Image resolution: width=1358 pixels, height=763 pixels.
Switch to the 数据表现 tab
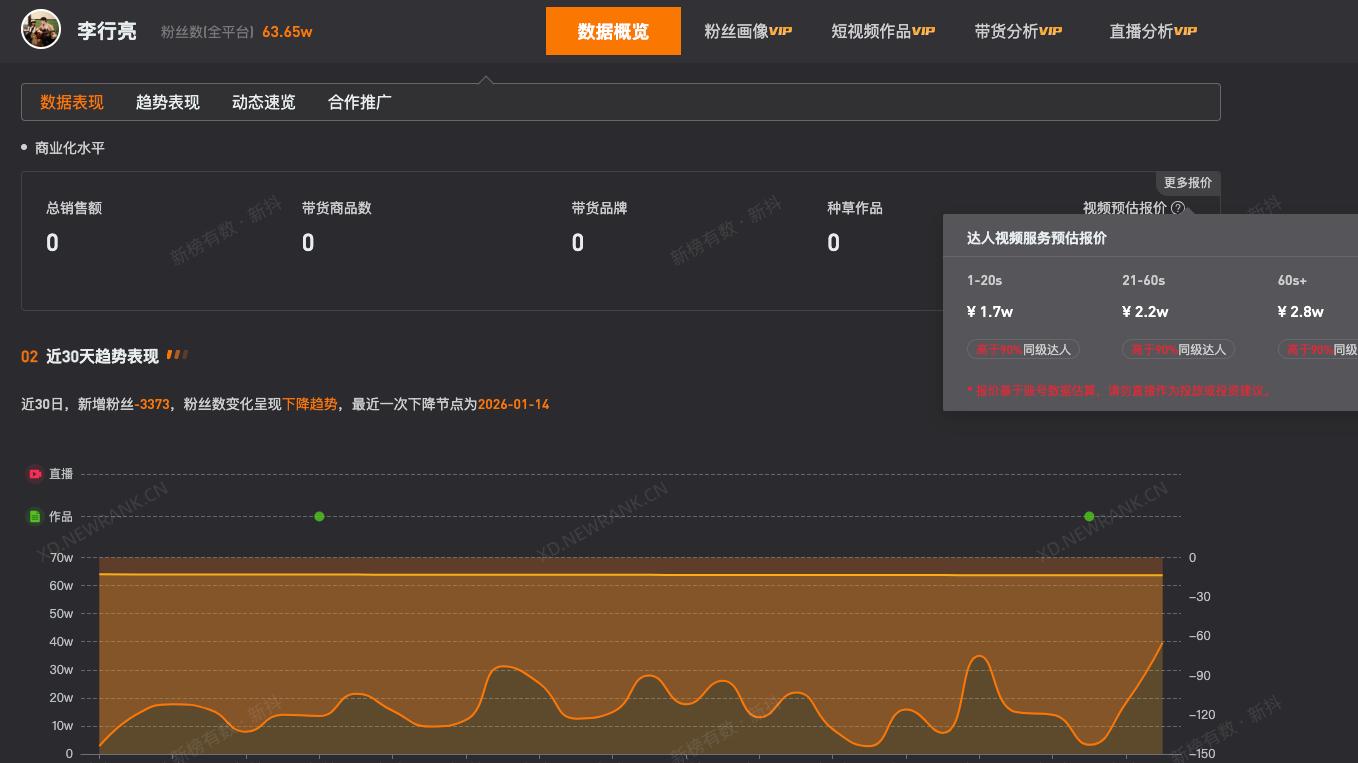71,101
